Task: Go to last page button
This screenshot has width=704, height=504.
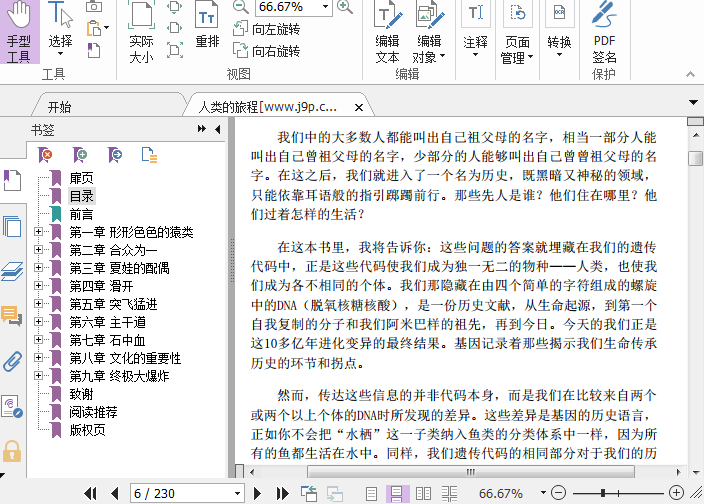Action: point(282,494)
